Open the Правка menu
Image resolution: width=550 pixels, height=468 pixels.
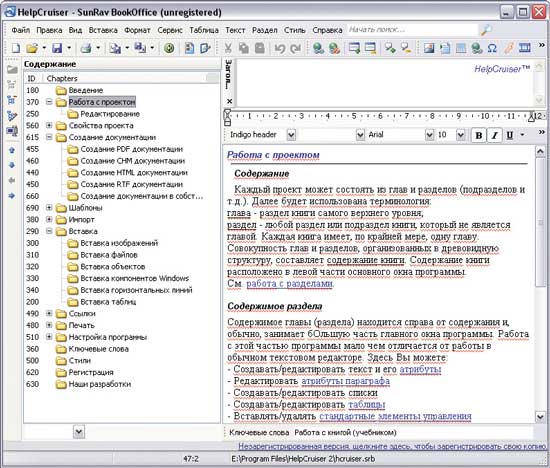tap(49, 30)
